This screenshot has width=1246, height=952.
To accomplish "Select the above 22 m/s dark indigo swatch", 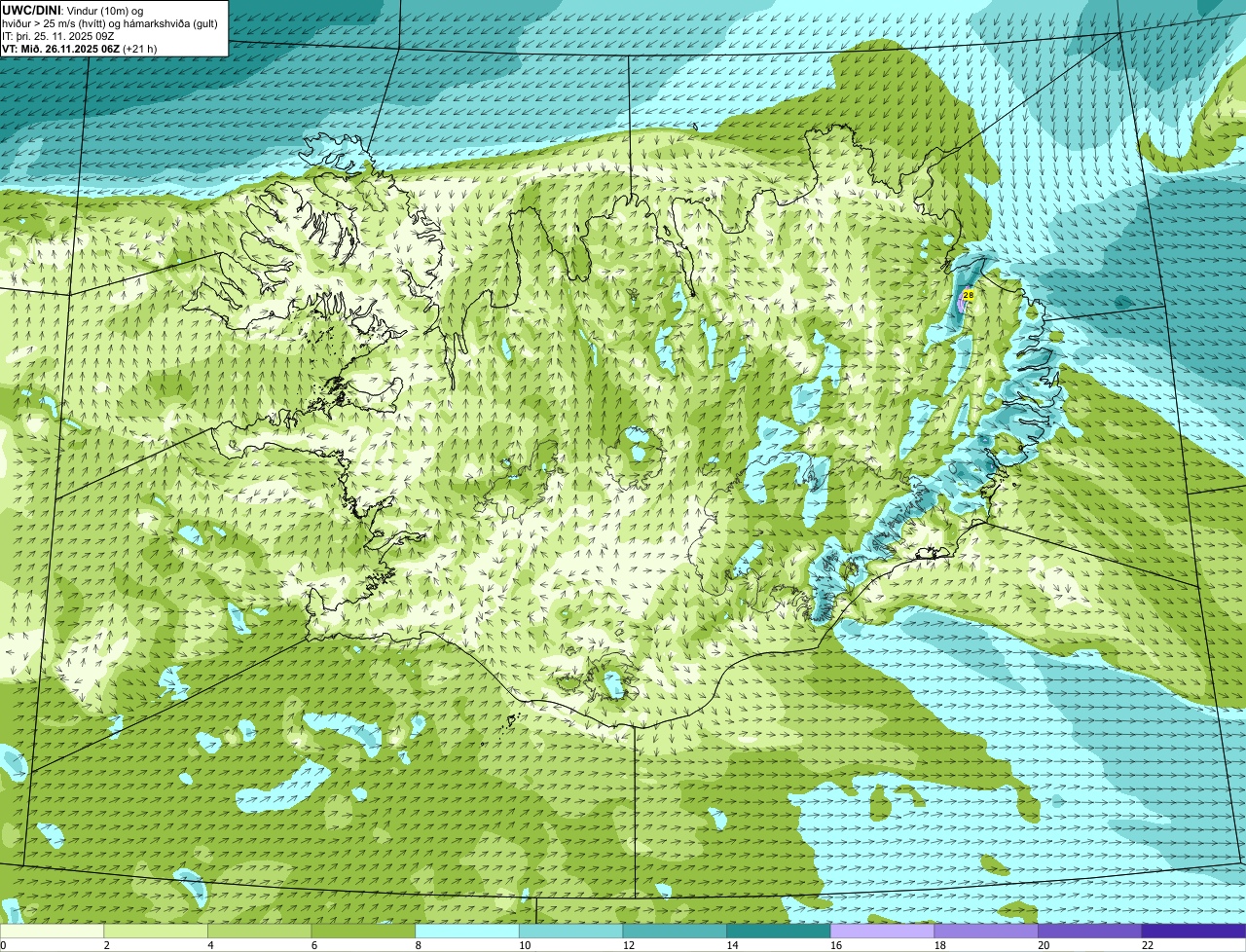I will [x=1193, y=931].
